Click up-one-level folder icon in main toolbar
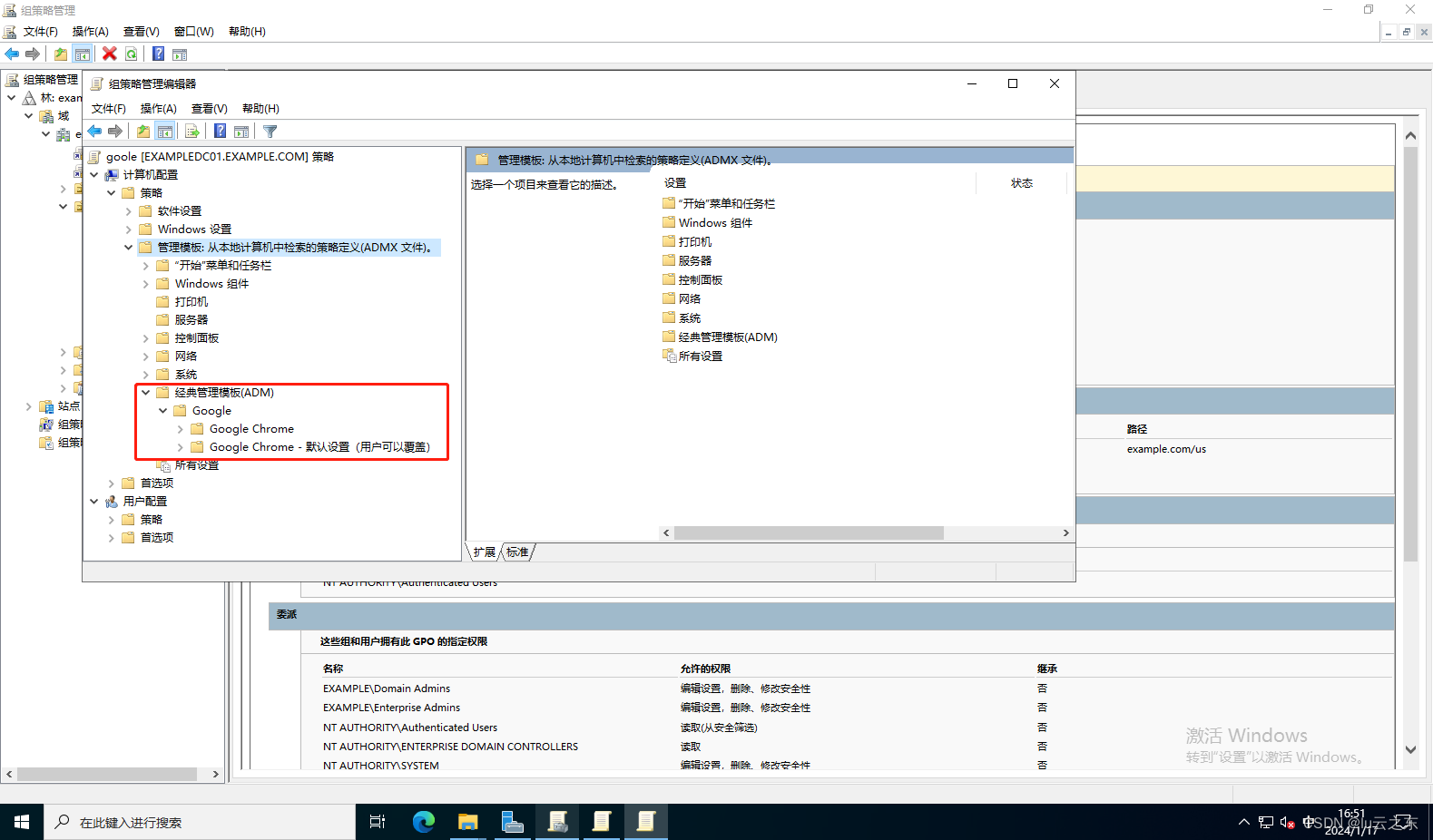Screen dimensions: 1433x840 pos(61,54)
